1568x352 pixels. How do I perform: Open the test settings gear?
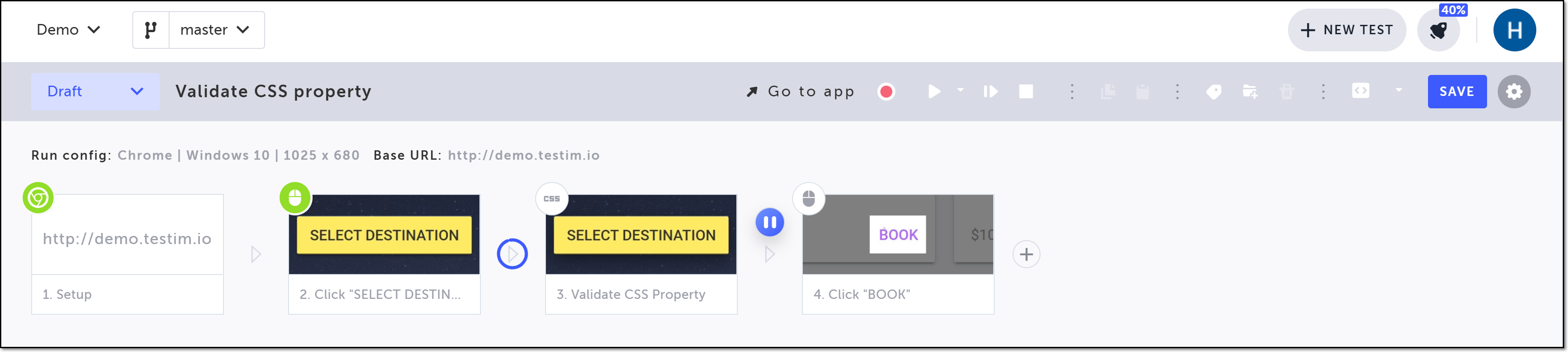pyautogui.click(x=1514, y=91)
